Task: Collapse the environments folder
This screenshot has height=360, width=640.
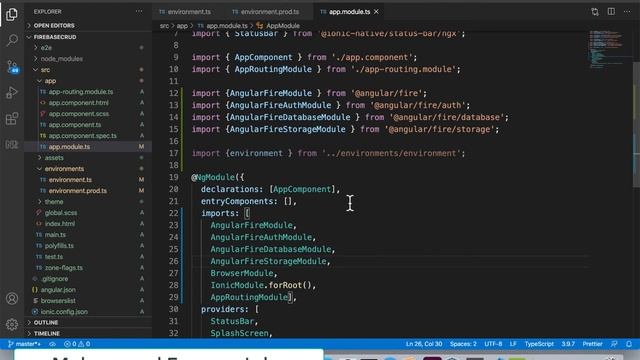Action: pyautogui.click(x=64, y=169)
